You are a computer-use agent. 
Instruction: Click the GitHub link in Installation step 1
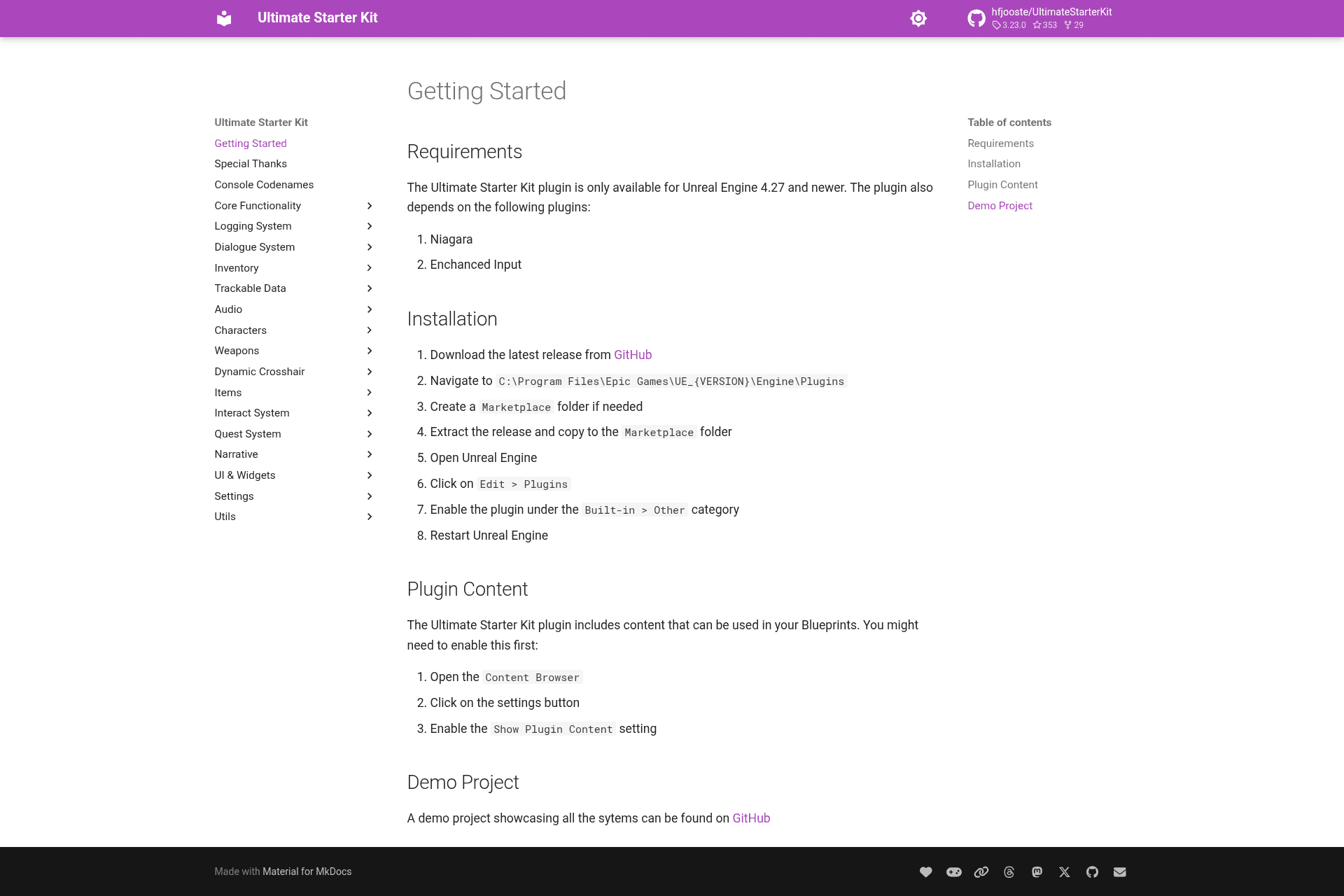pyautogui.click(x=633, y=355)
